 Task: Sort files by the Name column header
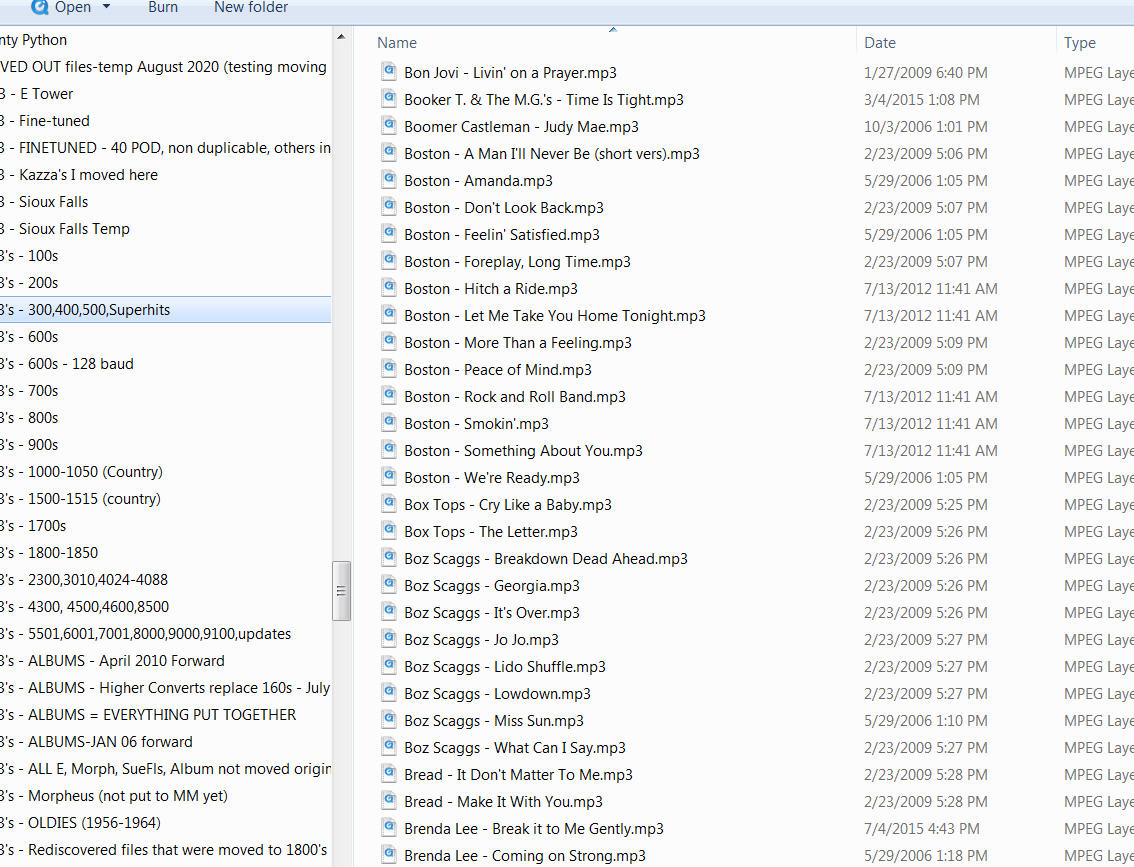[397, 43]
